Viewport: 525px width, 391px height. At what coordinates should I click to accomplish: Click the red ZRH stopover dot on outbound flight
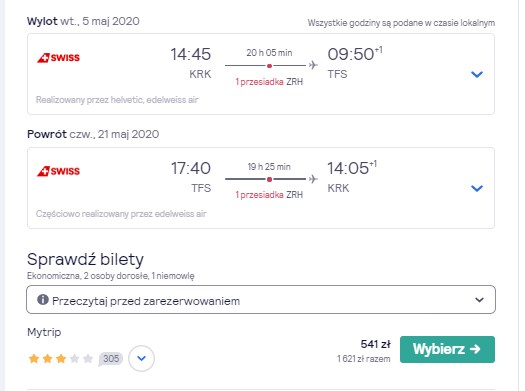269,66
